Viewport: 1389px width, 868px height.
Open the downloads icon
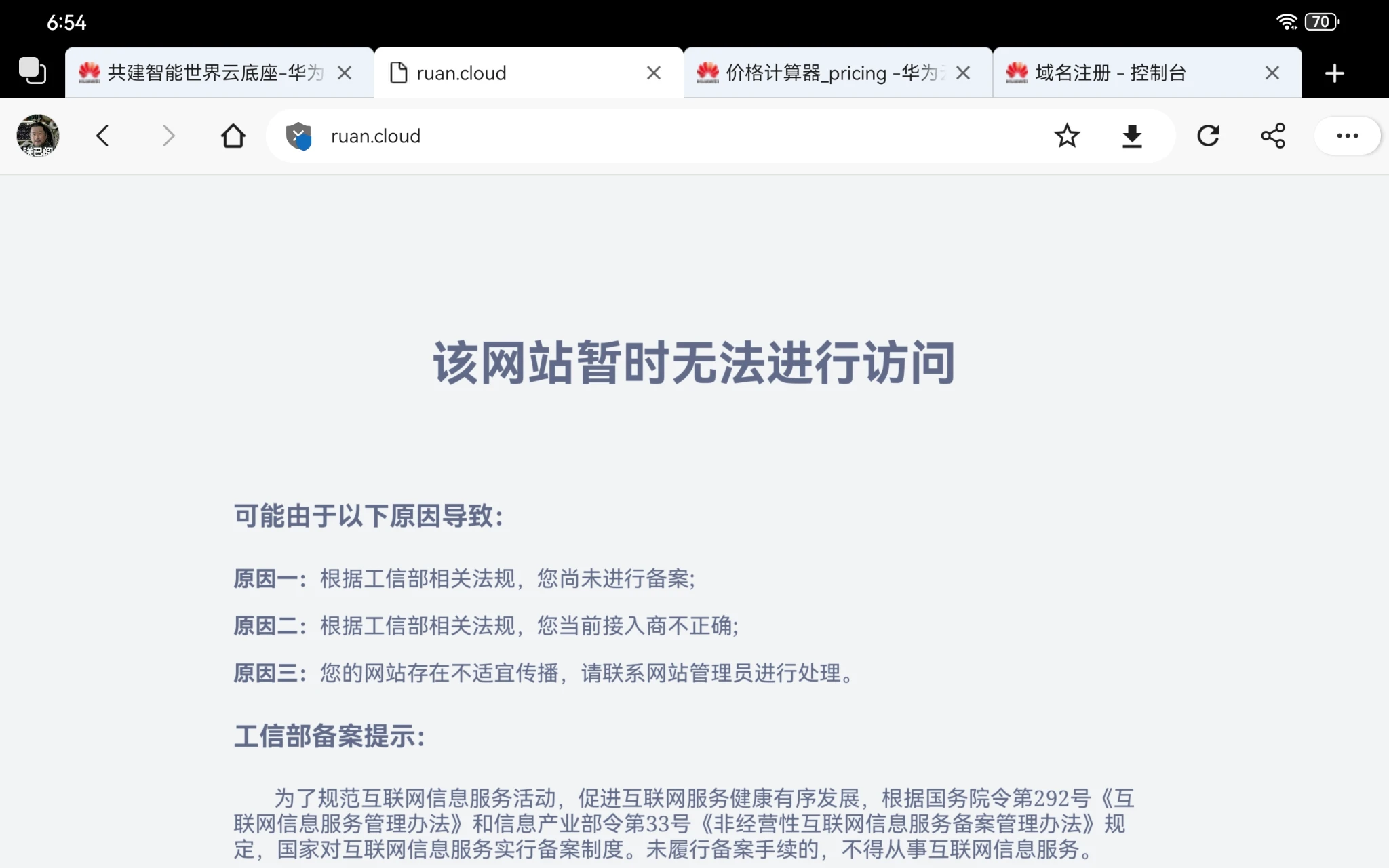point(1132,136)
